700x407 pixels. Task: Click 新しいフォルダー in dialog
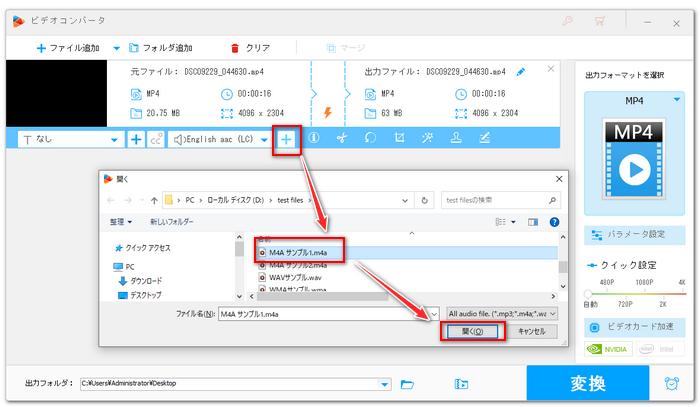pos(172,222)
